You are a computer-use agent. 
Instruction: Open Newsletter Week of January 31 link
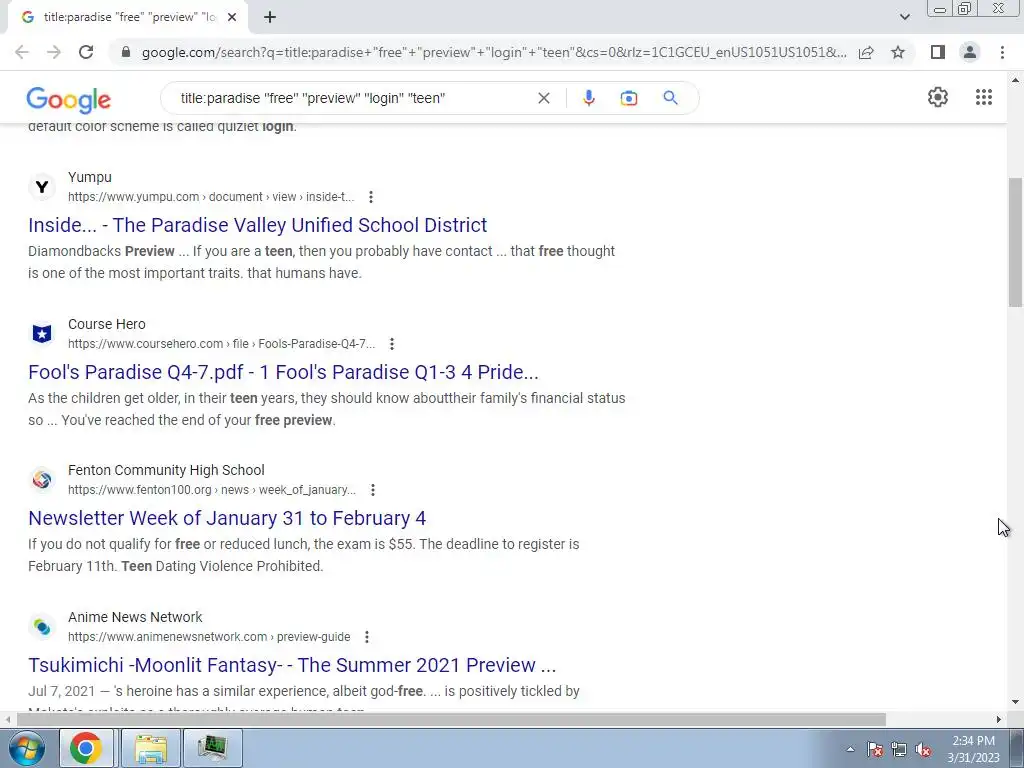(x=227, y=518)
